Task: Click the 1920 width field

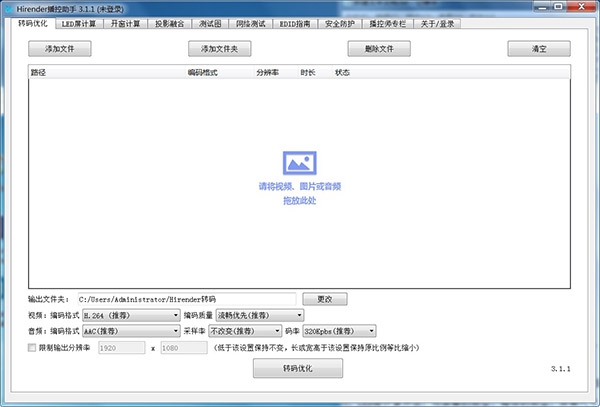Action: pos(122,348)
